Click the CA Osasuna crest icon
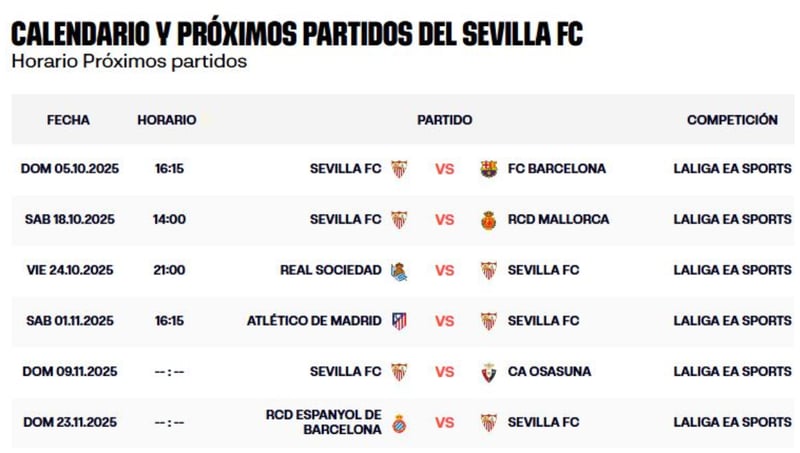The height and width of the screenshot is (453, 800). point(488,372)
